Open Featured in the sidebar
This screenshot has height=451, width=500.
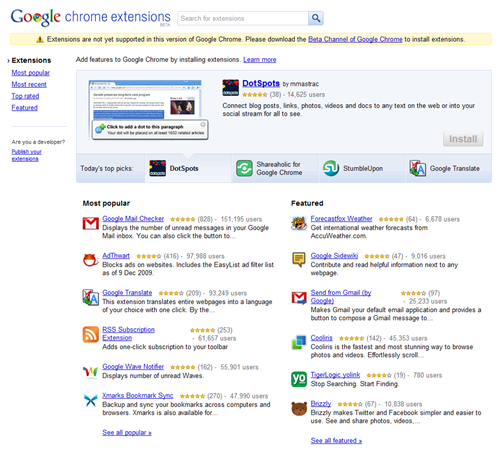pos(25,108)
